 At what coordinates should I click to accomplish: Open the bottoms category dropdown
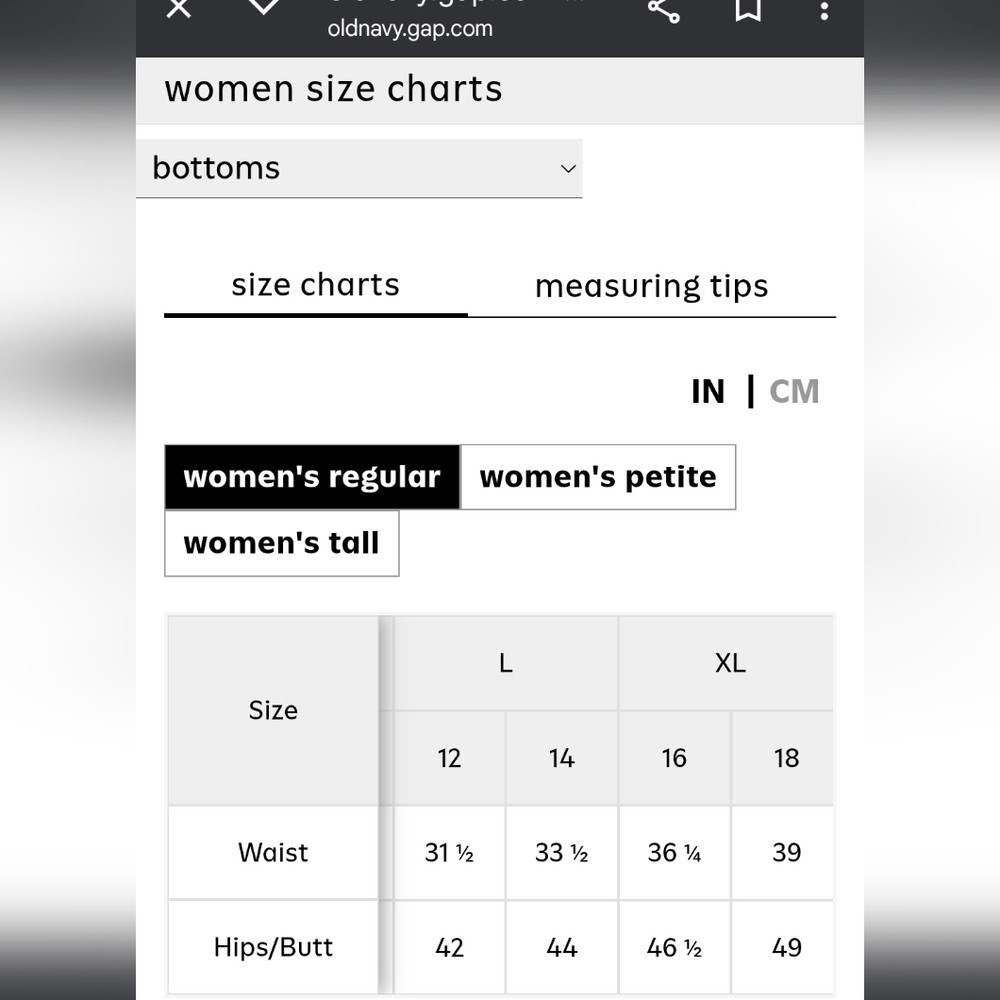point(359,168)
